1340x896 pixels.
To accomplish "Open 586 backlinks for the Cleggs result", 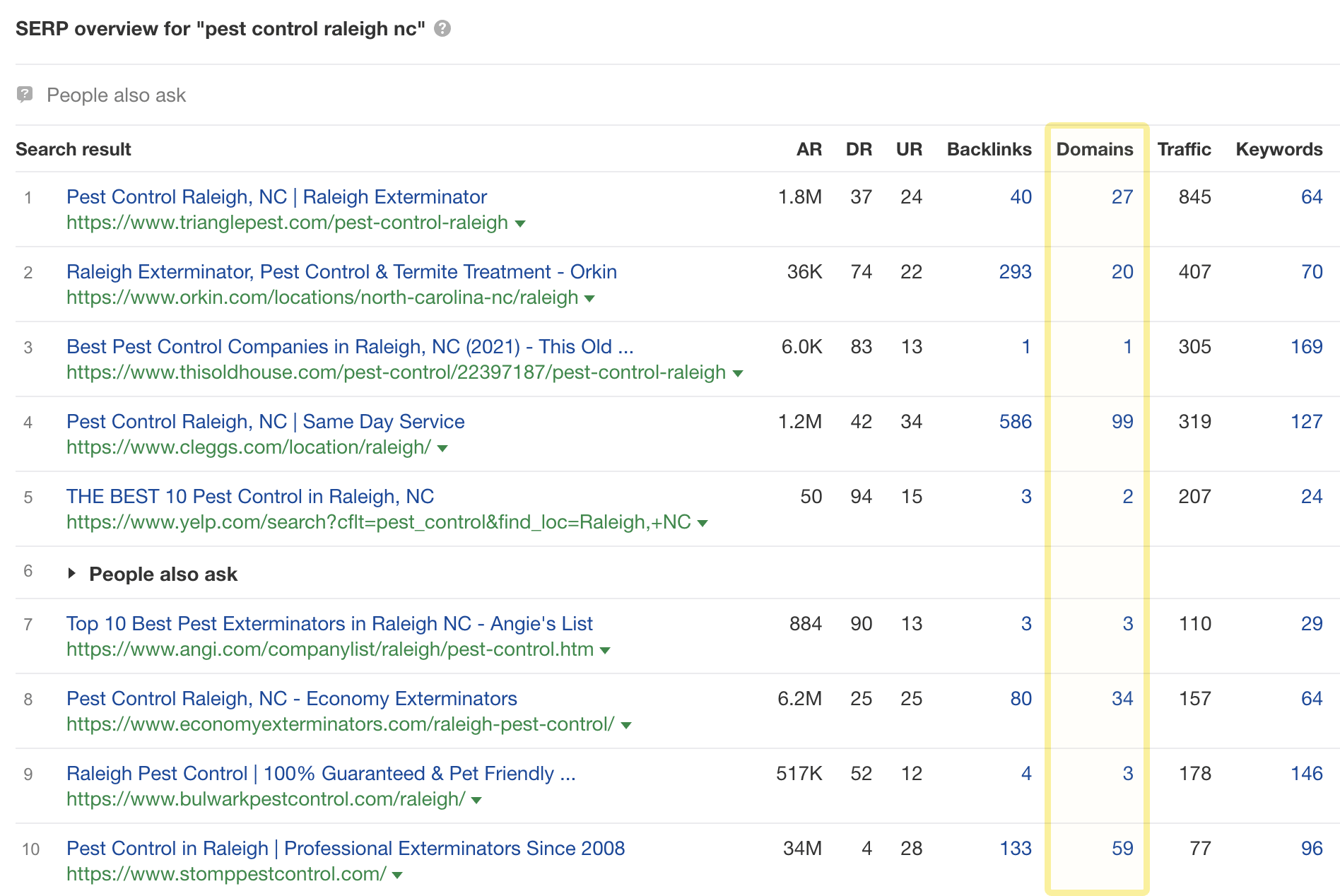I will coord(1015,422).
